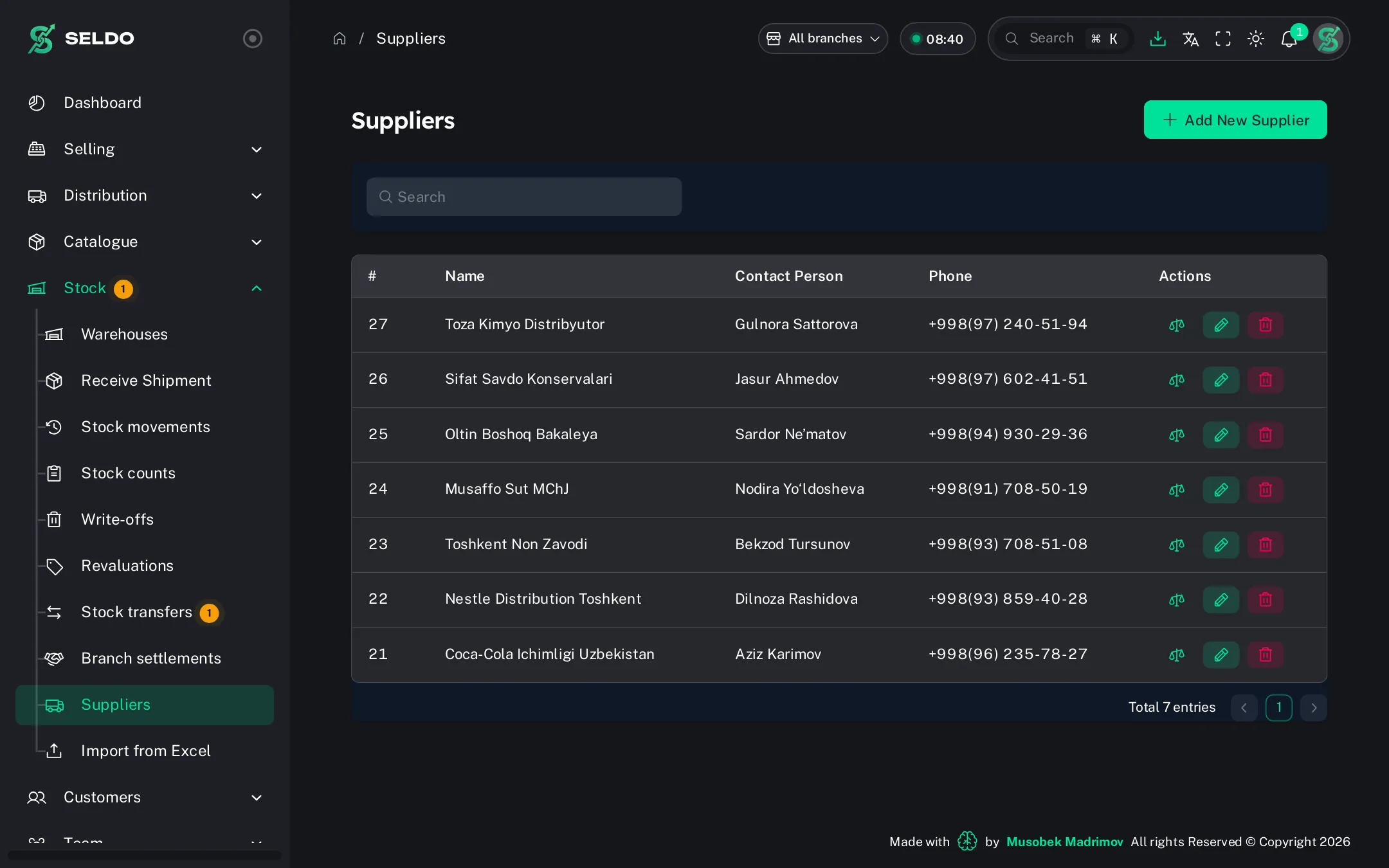This screenshot has width=1389, height=868.
Task: Edit supplier Musaffo Sut MChJ
Action: (x=1221, y=489)
